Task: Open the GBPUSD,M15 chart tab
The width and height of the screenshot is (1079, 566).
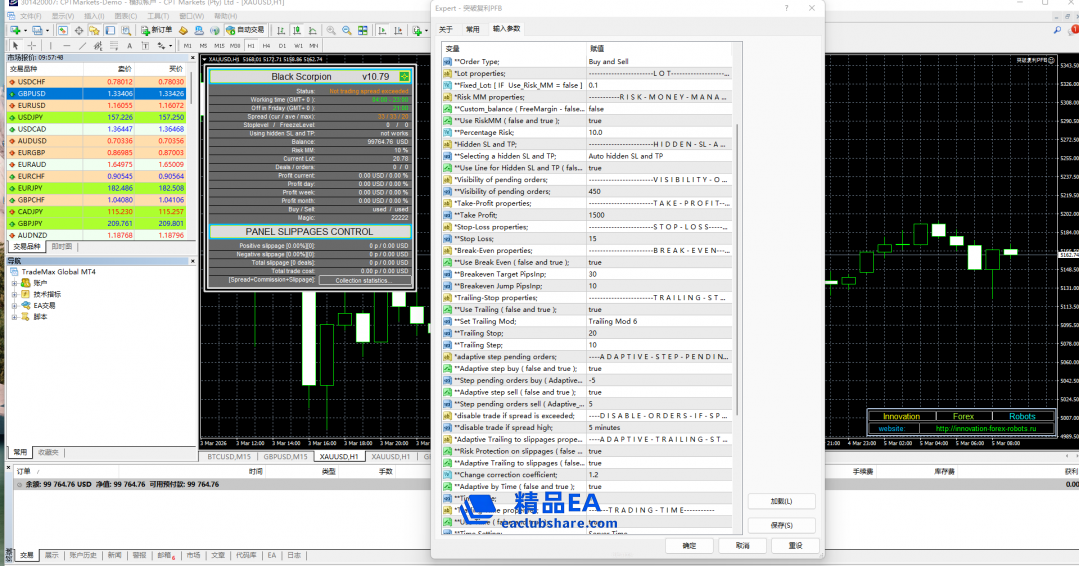Action: tap(283, 457)
